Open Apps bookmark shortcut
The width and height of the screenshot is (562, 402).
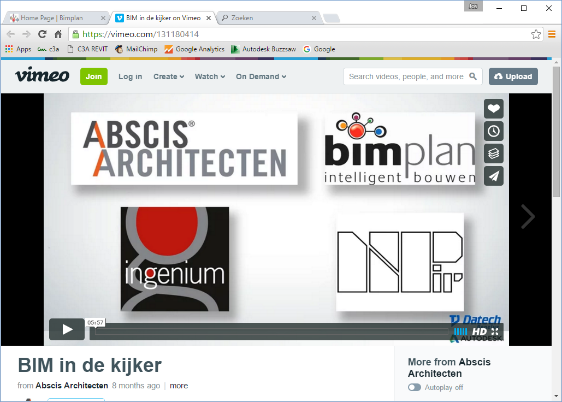pyautogui.click(x=19, y=49)
